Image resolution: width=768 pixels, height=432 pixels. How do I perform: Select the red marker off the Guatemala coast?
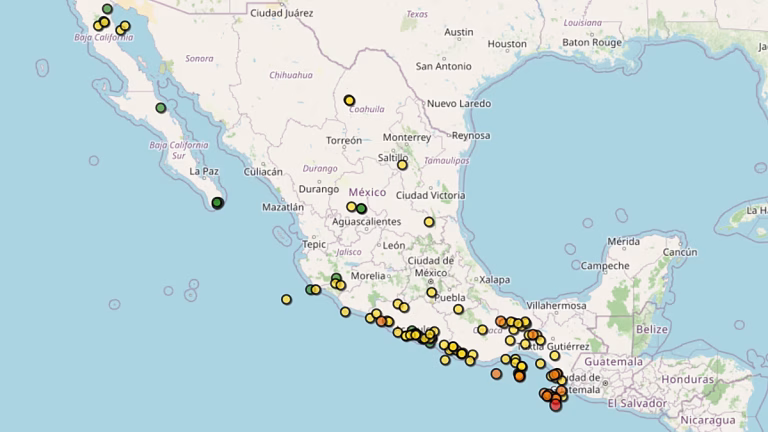(555, 405)
